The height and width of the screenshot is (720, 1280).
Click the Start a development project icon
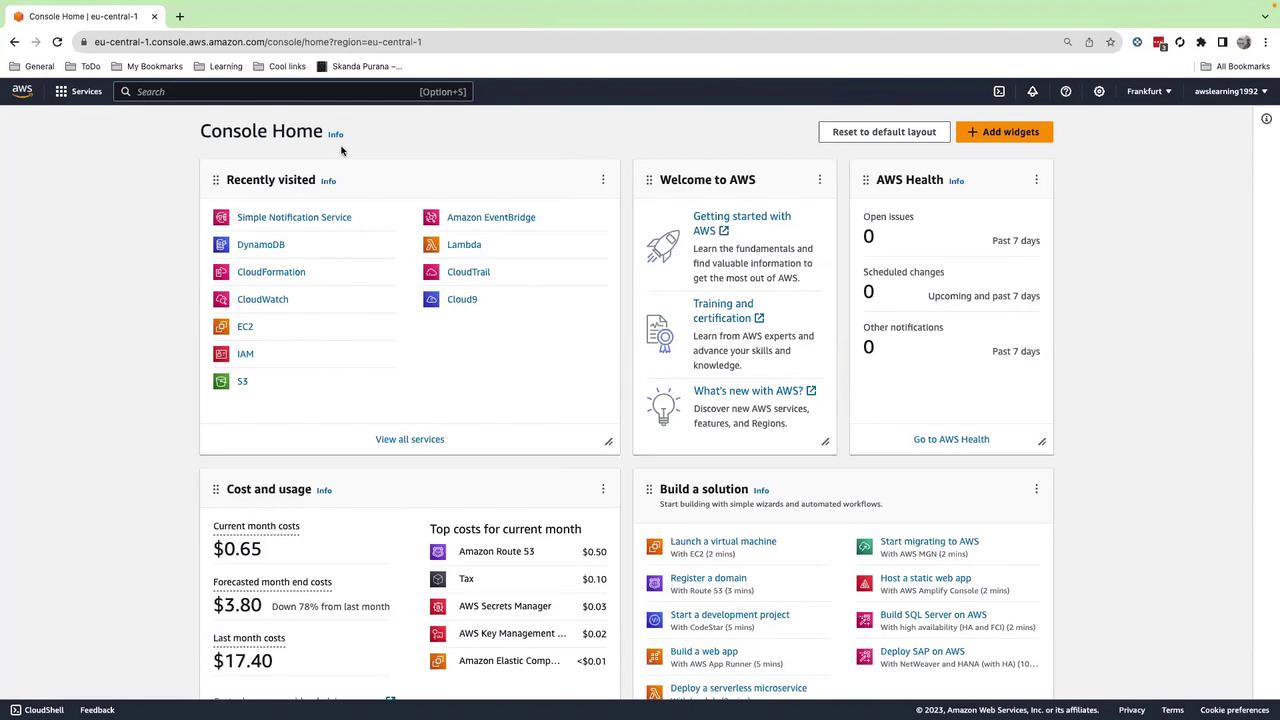654,620
